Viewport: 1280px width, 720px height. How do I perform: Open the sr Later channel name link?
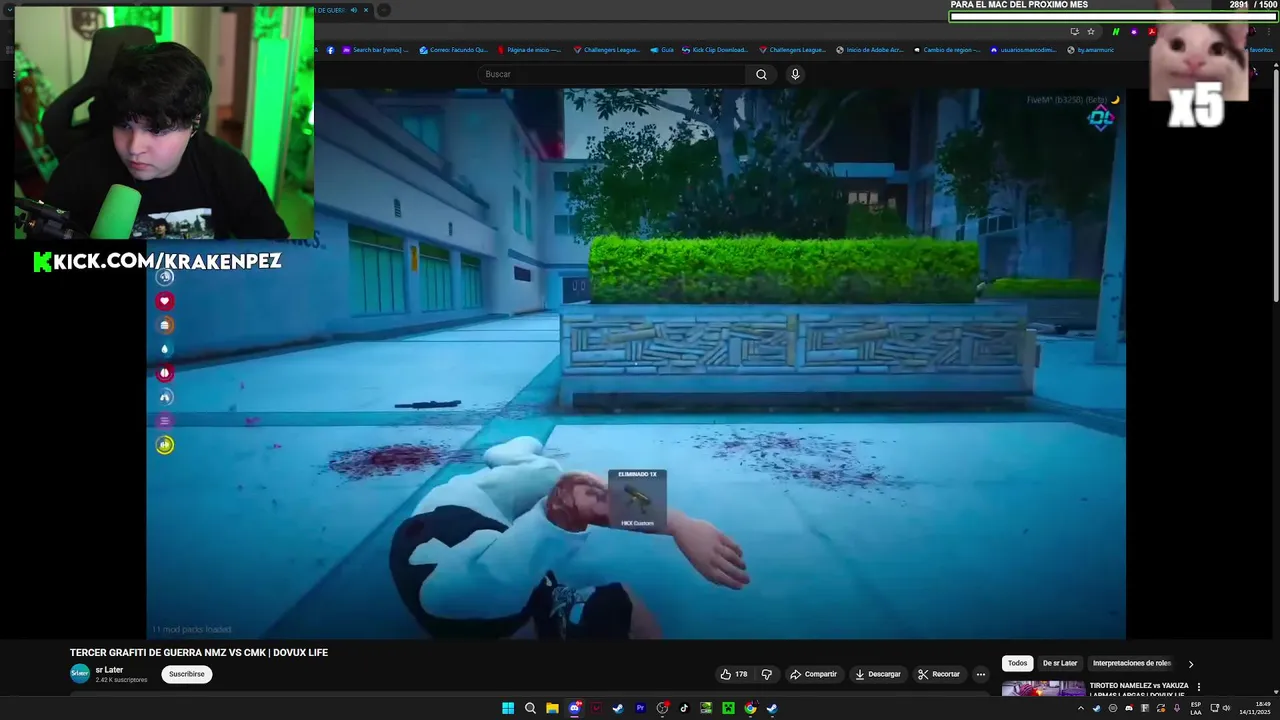(110, 670)
